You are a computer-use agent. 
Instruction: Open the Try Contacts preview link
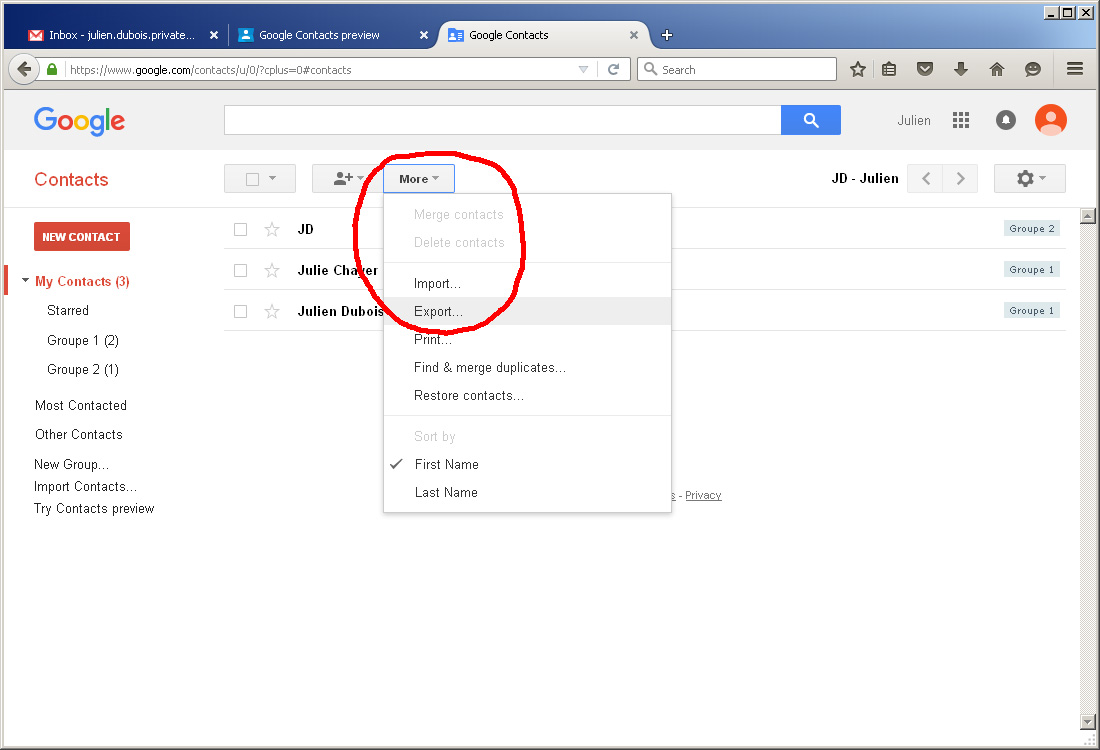coord(94,508)
